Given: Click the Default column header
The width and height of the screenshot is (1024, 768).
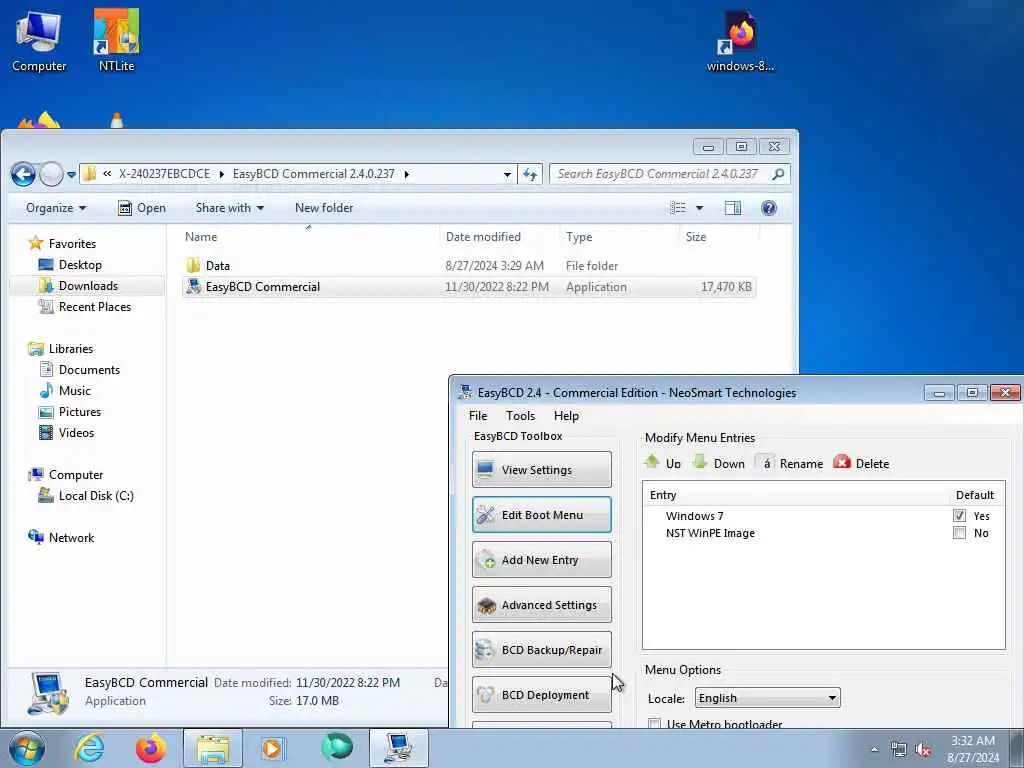Looking at the screenshot, I should [974, 495].
